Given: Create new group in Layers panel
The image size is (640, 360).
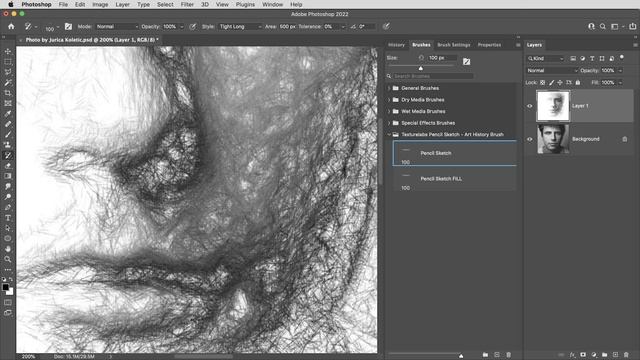Looking at the screenshot, I should [x=604, y=355].
